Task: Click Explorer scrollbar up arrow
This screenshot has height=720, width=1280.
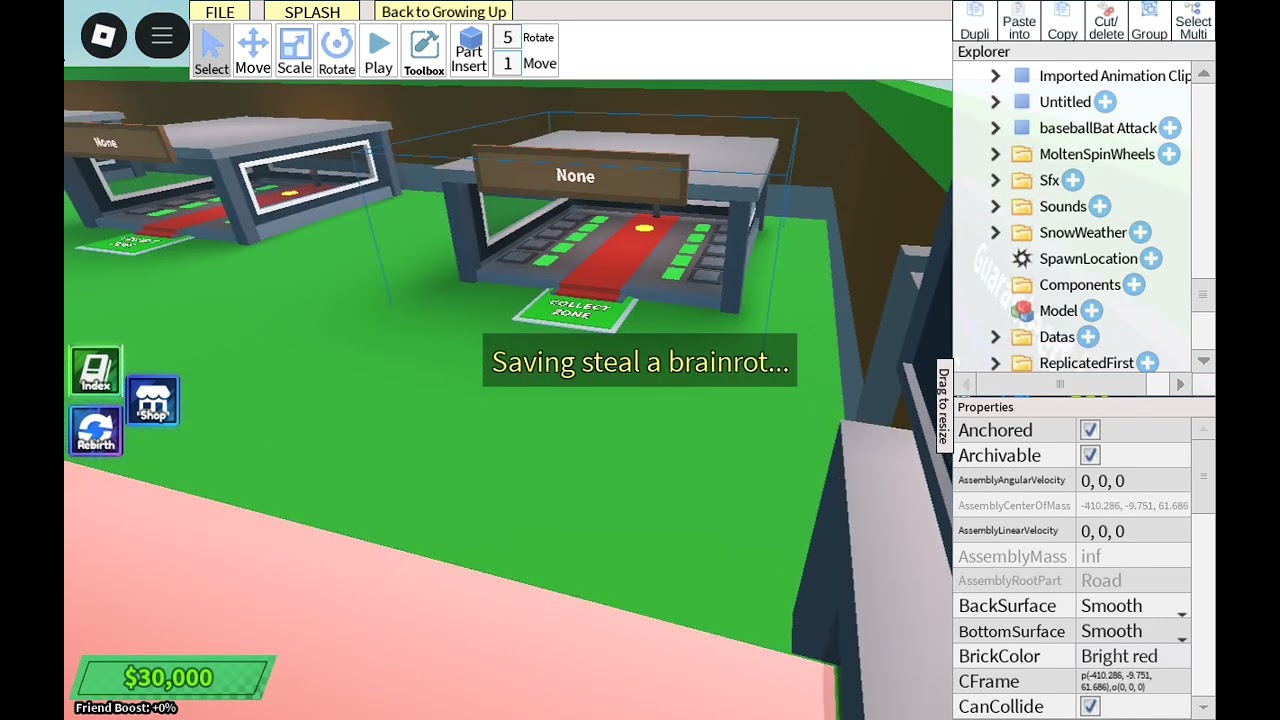Action: pos(1204,75)
